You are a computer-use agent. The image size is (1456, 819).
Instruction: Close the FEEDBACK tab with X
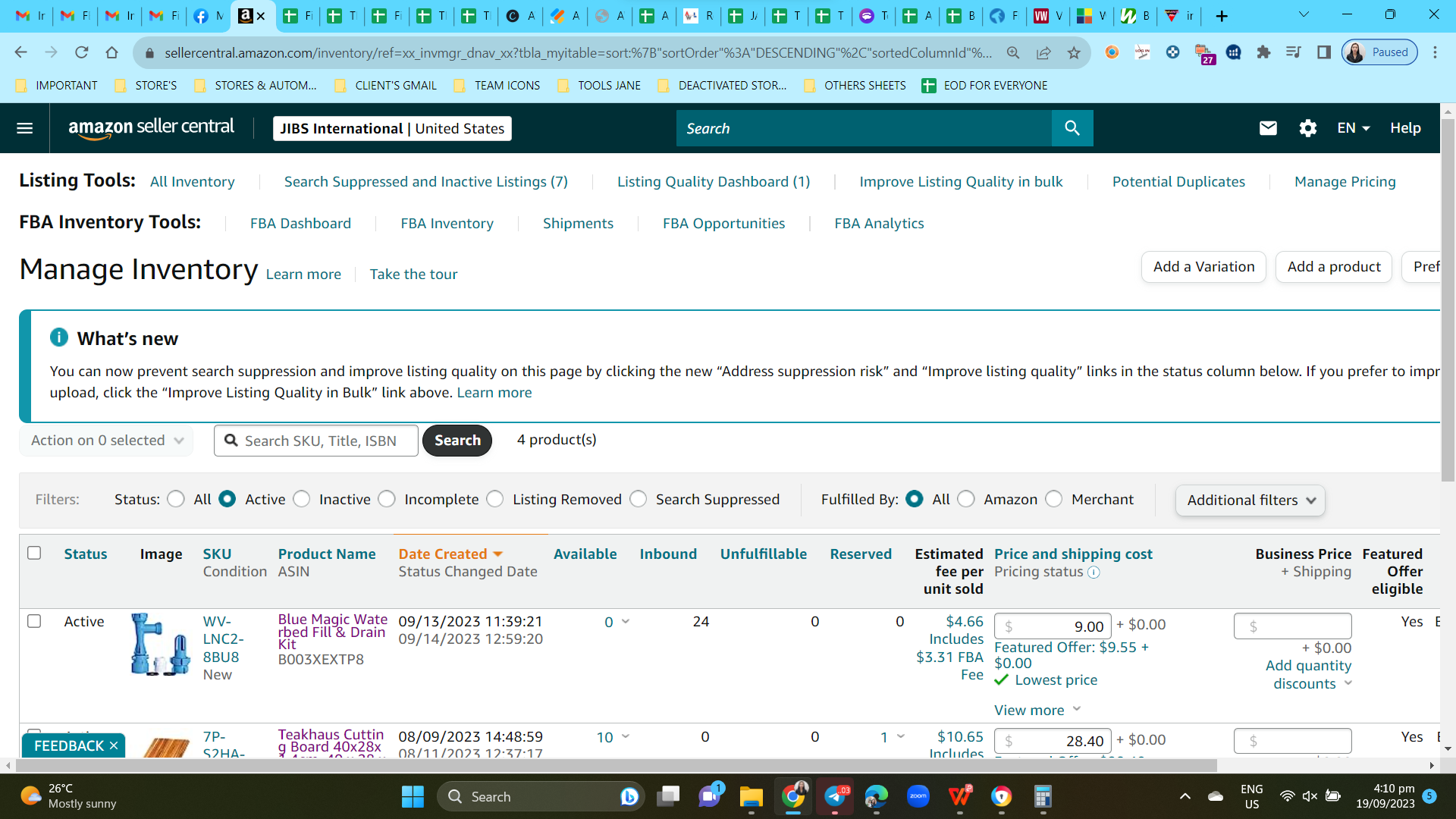pyautogui.click(x=114, y=746)
